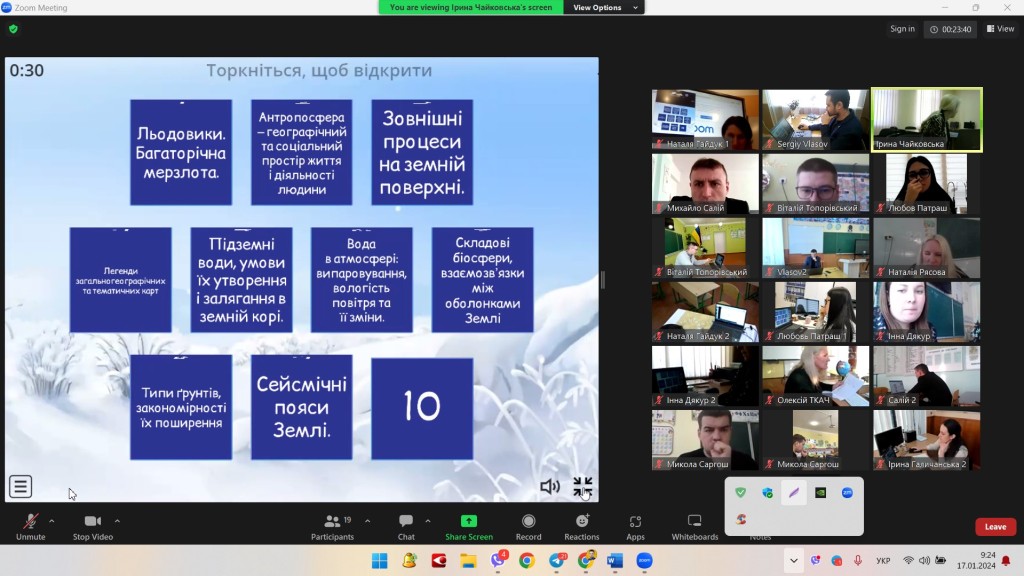1024x576 pixels.
Task: Open the View Options dropdown
Action: pyautogui.click(x=603, y=7)
